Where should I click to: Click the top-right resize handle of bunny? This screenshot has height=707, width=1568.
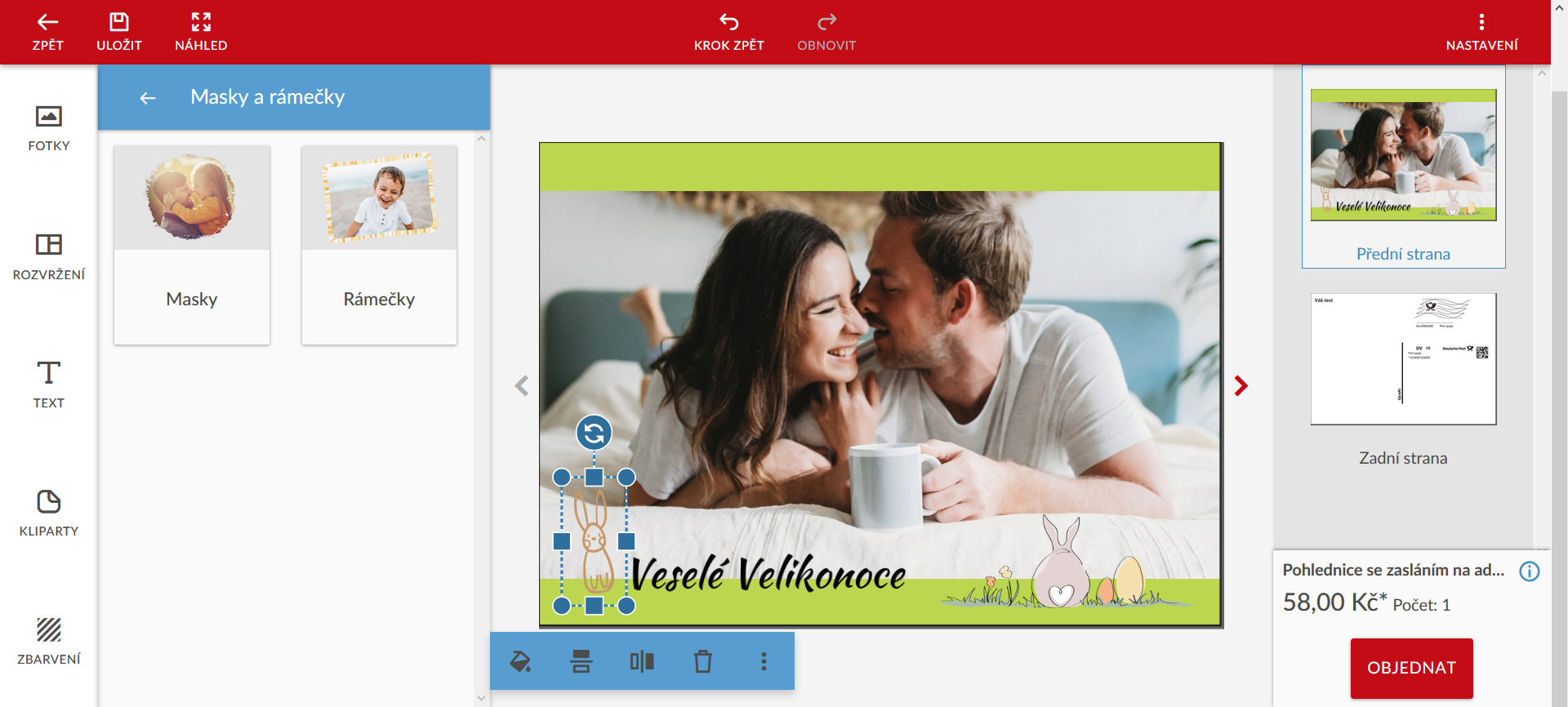point(626,477)
